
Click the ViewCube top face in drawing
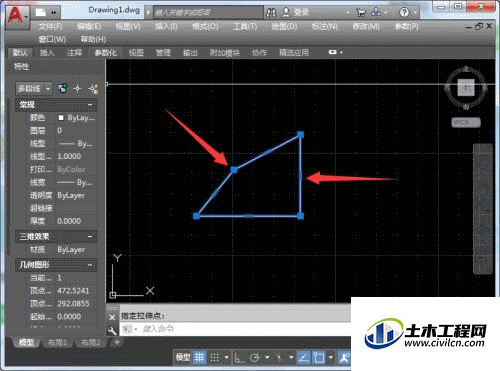click(x=466, y=88)
